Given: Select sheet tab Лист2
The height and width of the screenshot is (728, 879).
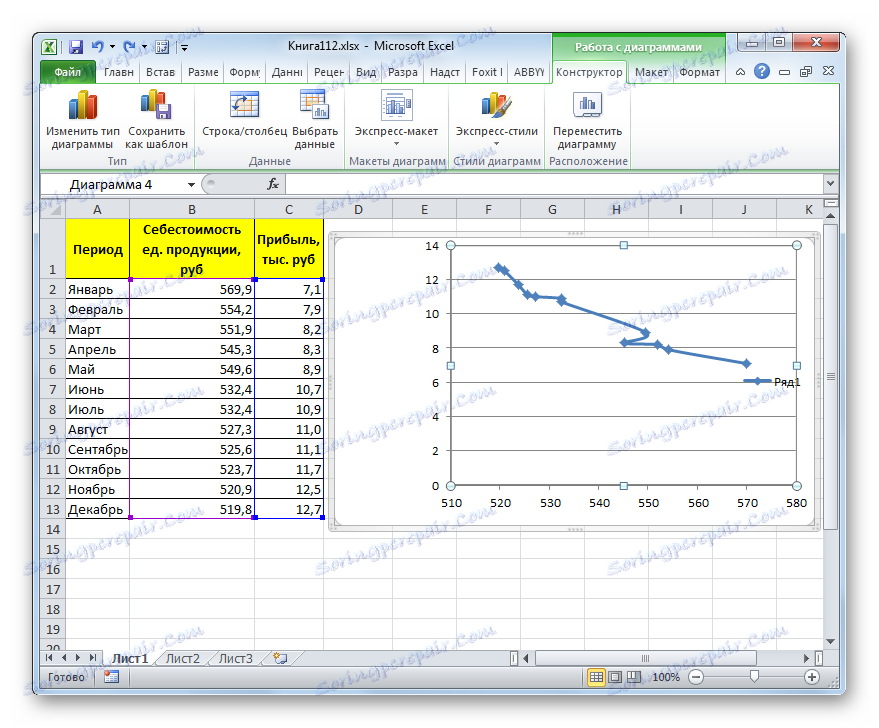Looking at the screenshot, I should click(x=183, y=659).
